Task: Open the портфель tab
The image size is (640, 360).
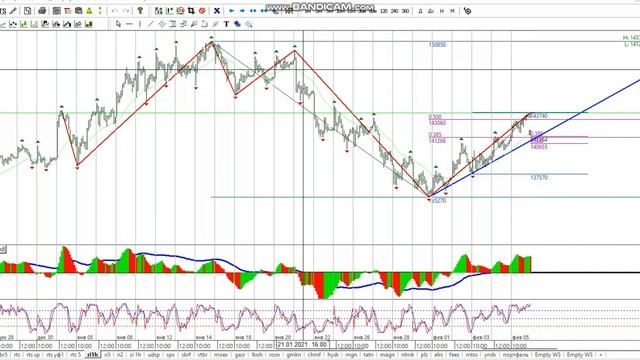Action: point(516,355)
